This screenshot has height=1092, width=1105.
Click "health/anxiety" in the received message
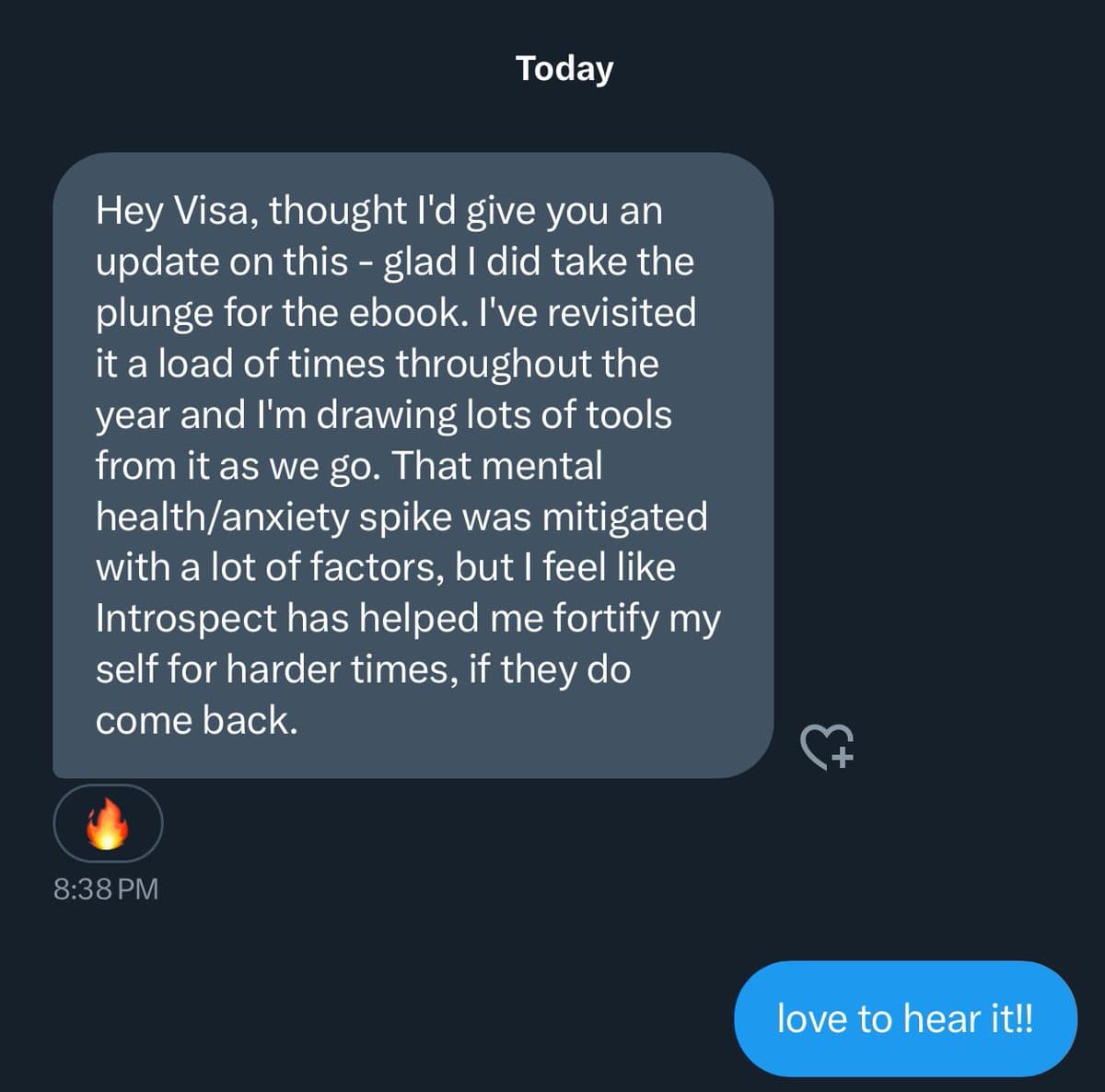221,517
